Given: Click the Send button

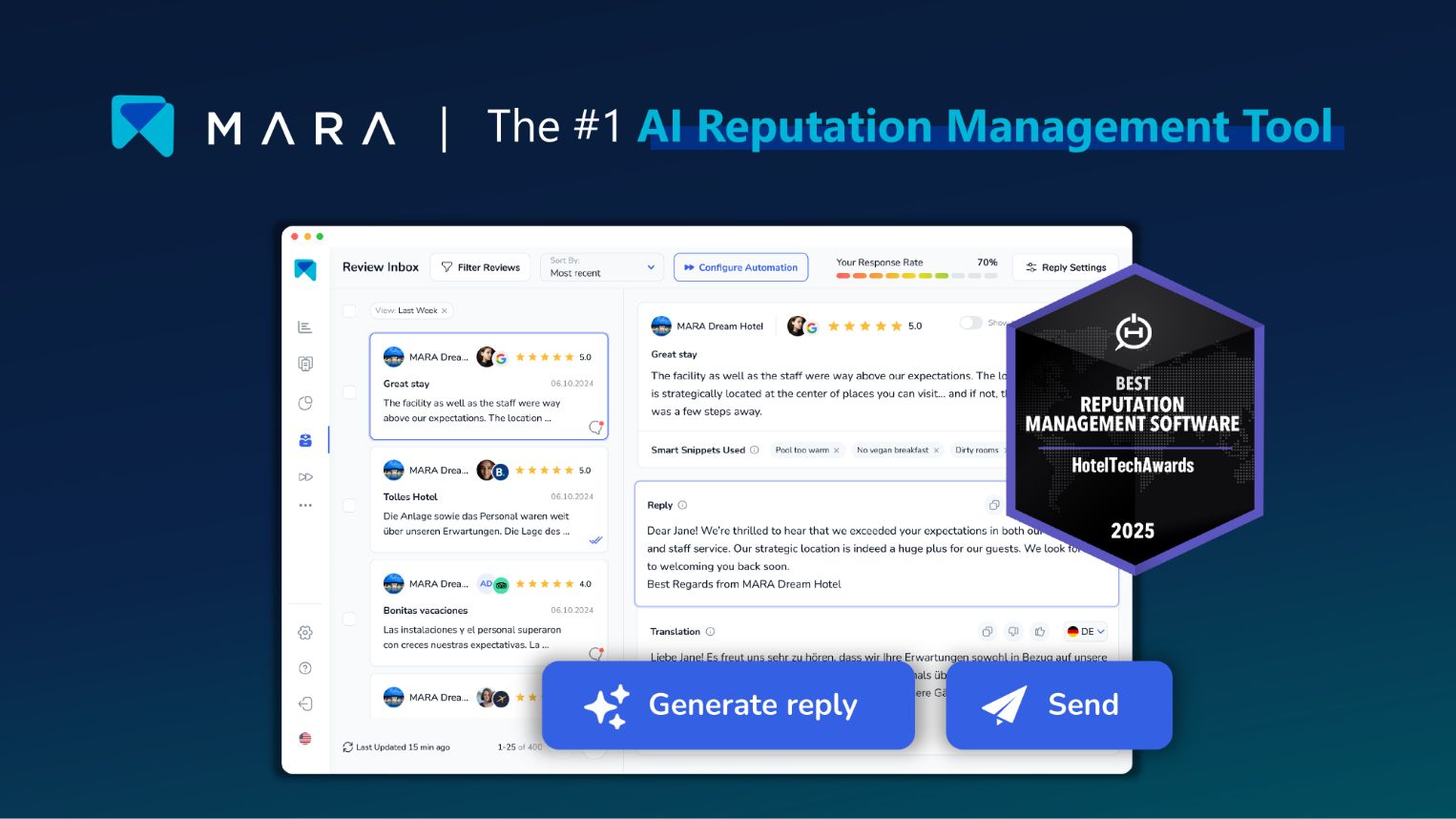Looking at the screenshot, I should tap(1059, 705).
